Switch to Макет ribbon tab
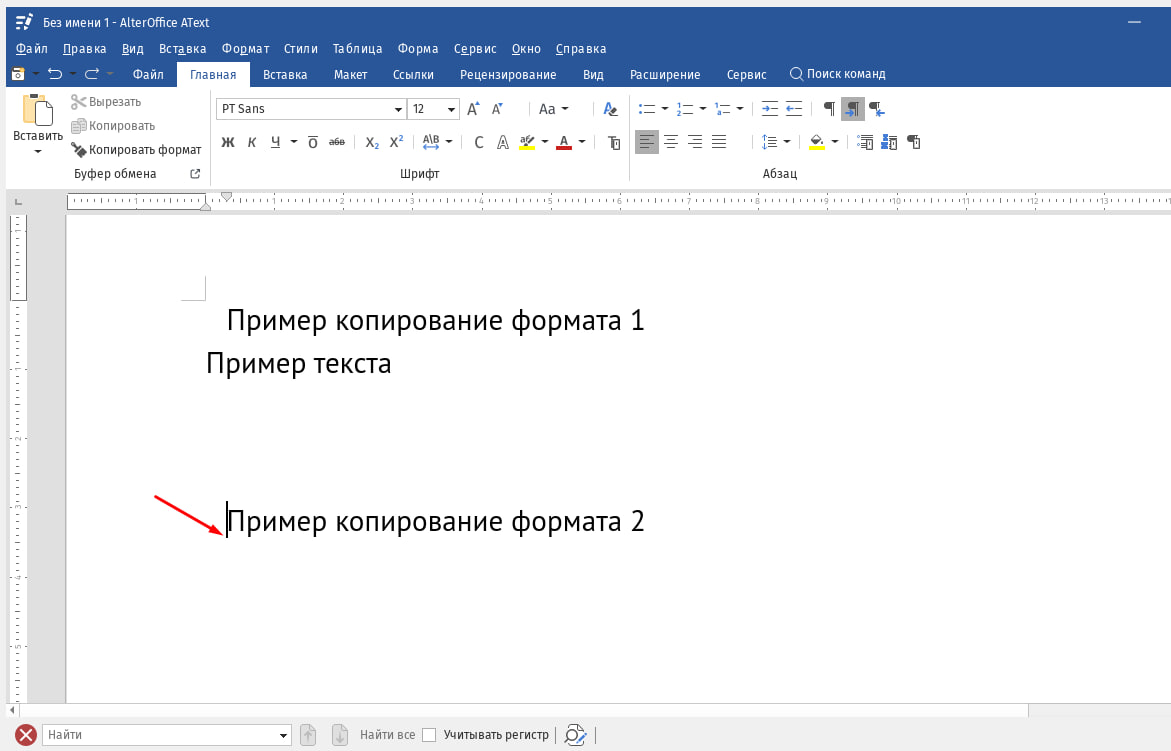The image size is (1171, 751). tap(350, 75)
